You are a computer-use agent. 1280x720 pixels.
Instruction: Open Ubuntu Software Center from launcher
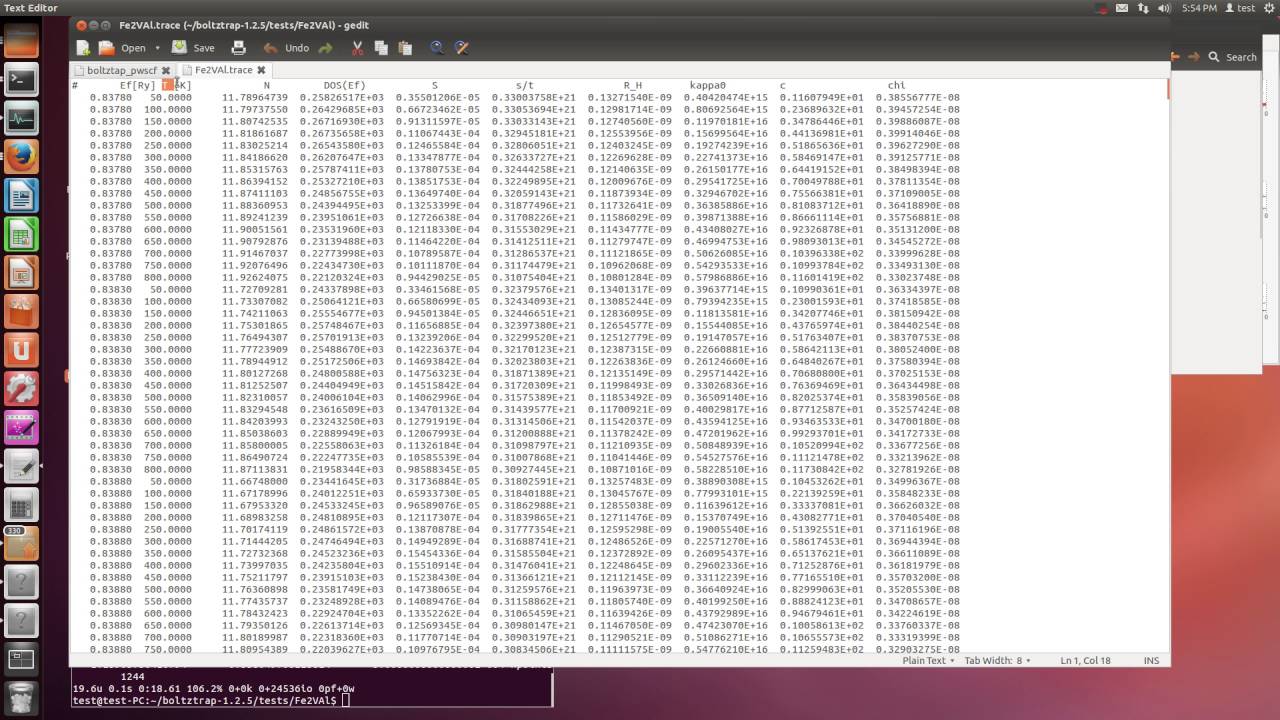(22, 311)
